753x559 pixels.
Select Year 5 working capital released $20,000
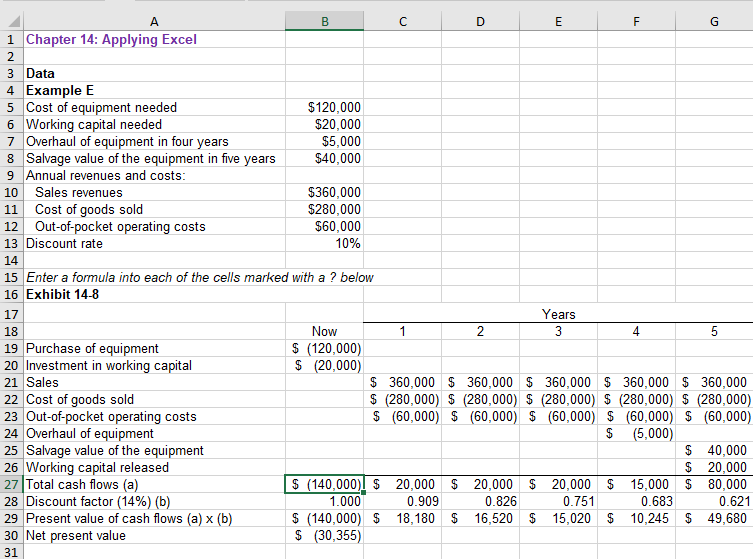pyautogui.click(x=714, y=468)
